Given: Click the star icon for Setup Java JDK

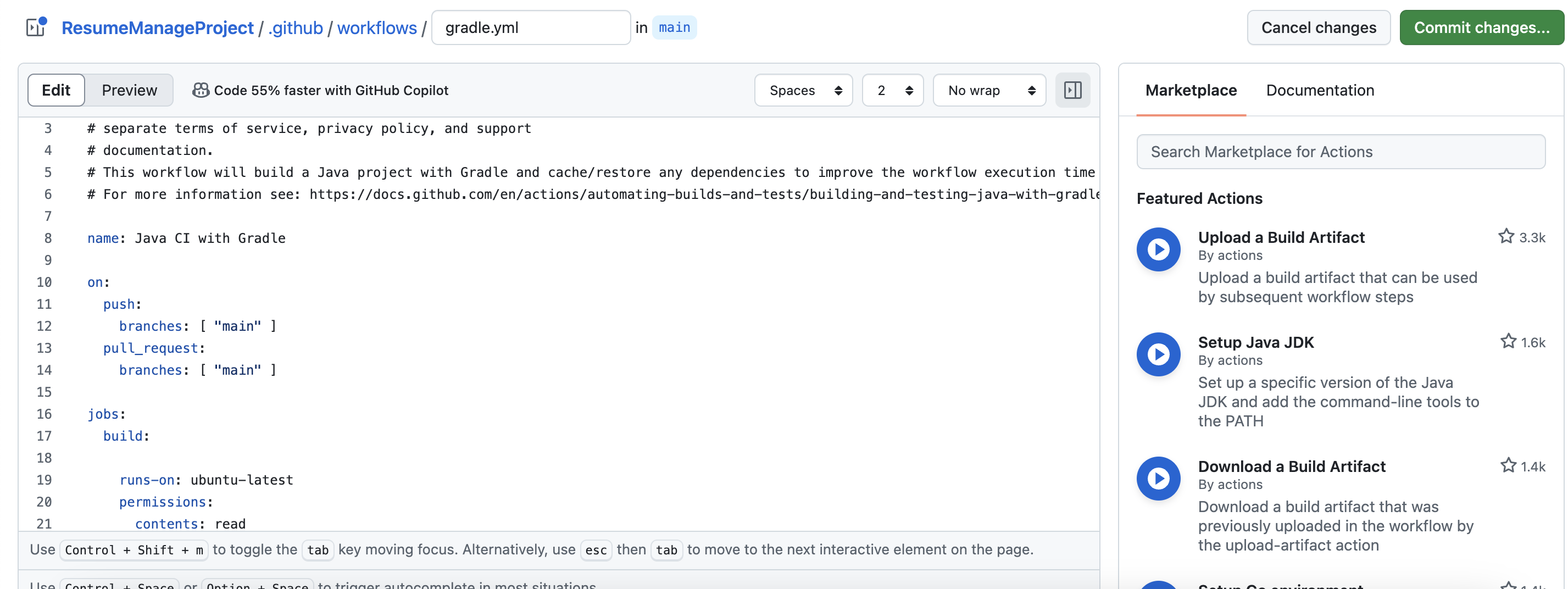Looking at the screenshot, I should [1508, 341].
